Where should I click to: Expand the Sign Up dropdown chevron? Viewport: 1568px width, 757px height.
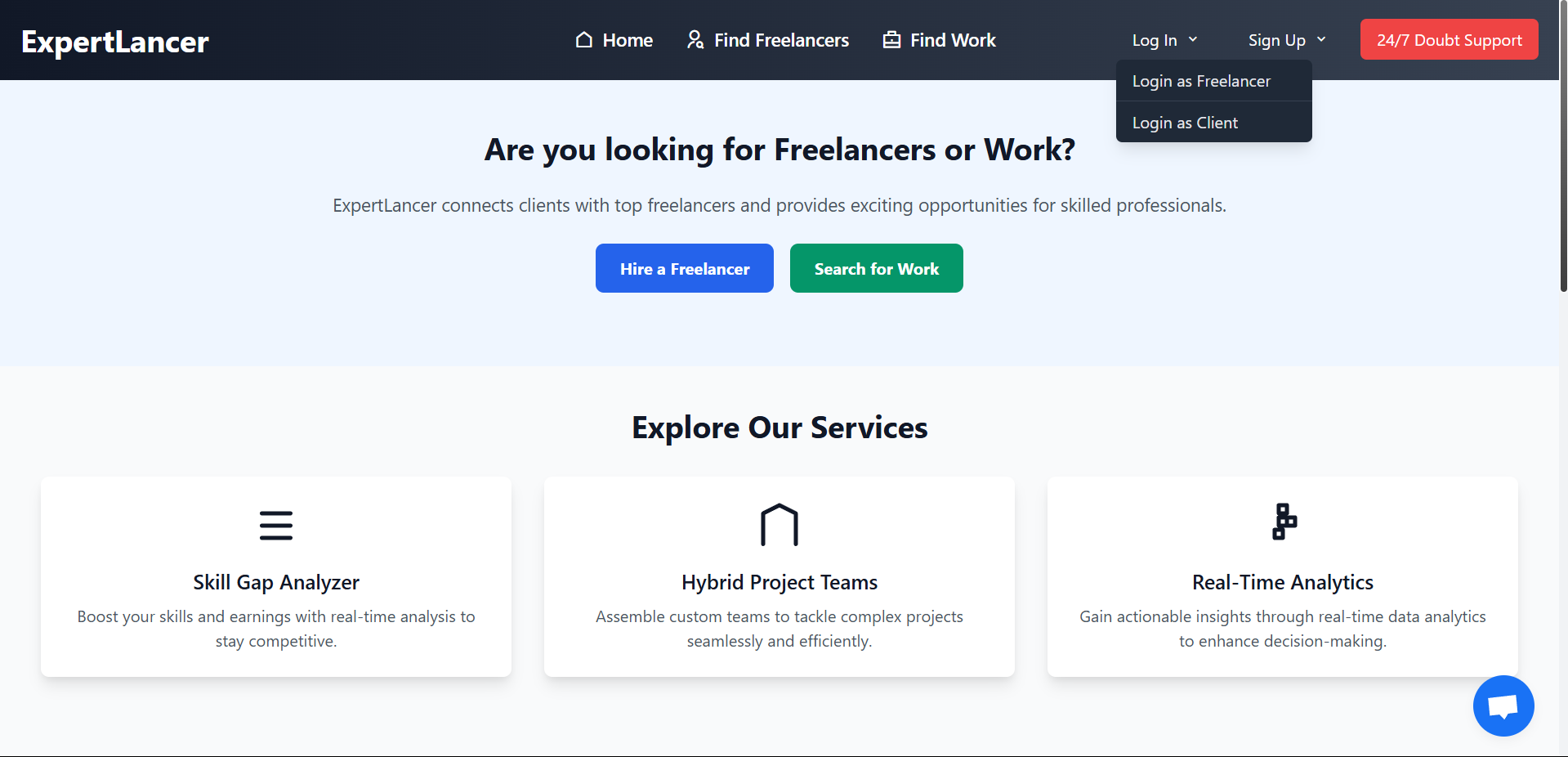point(1321,39)
